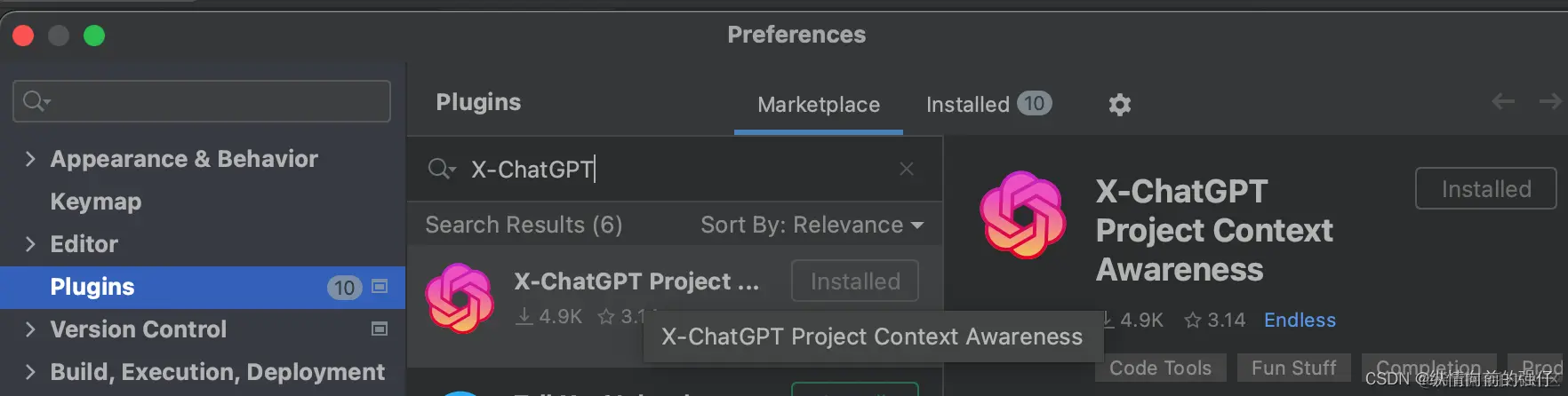This screenshot has height=396, width=1568.
Task: Click the Version Control project-level icon
Action: point(380,329)
